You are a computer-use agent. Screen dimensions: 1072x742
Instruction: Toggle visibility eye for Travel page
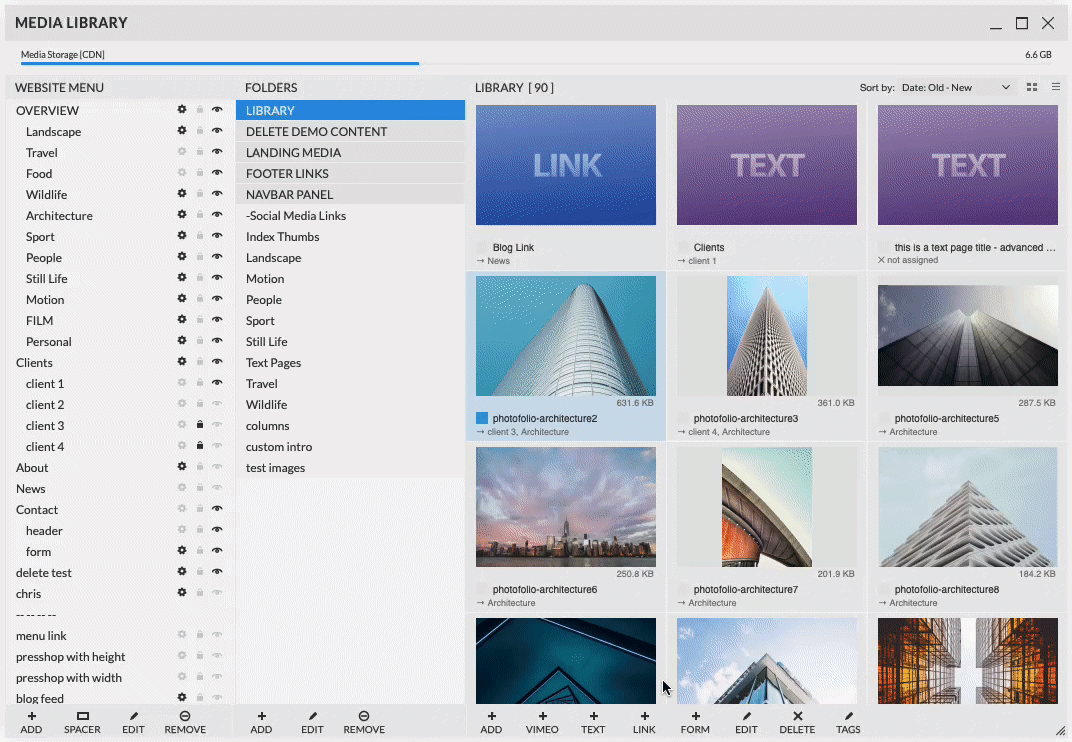(217, 152)
